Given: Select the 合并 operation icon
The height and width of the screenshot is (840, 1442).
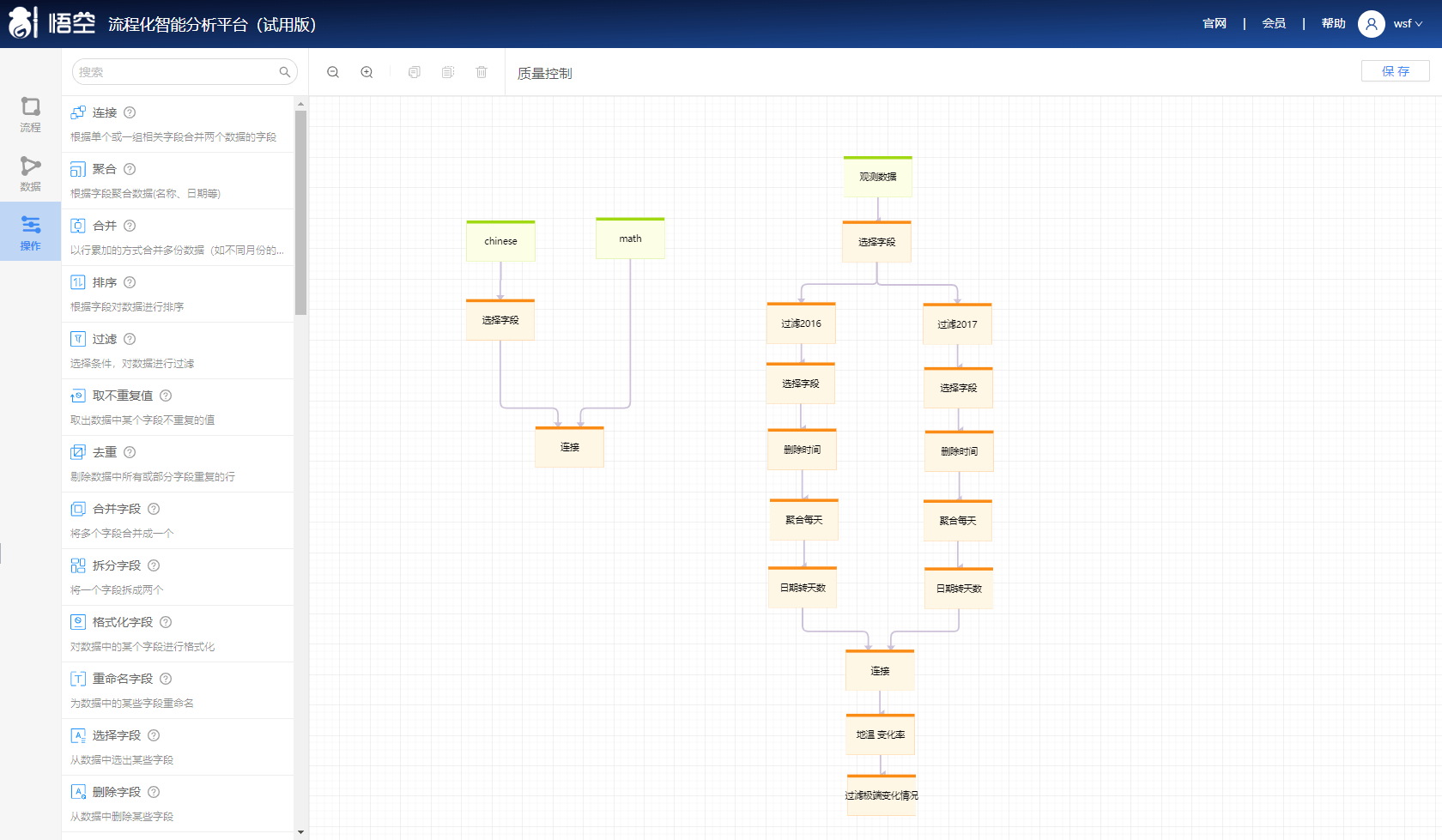Looking at the screenshot, I should tap(78, 226).
